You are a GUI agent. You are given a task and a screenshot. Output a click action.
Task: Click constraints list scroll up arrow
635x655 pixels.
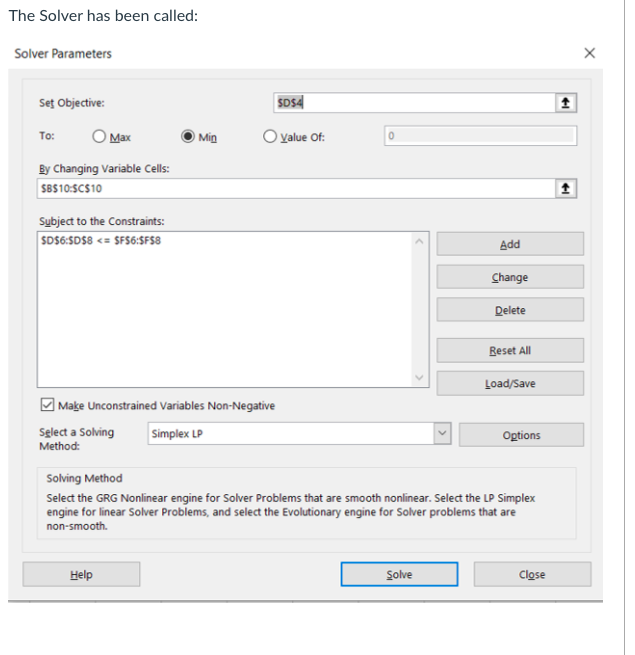coord(419,241)
